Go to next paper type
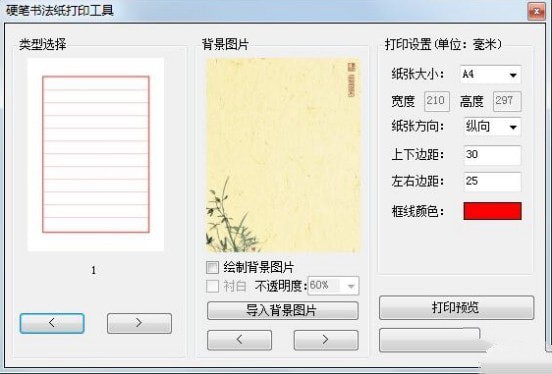The height and width of the screenshot is (374, 552). (139, 323)
